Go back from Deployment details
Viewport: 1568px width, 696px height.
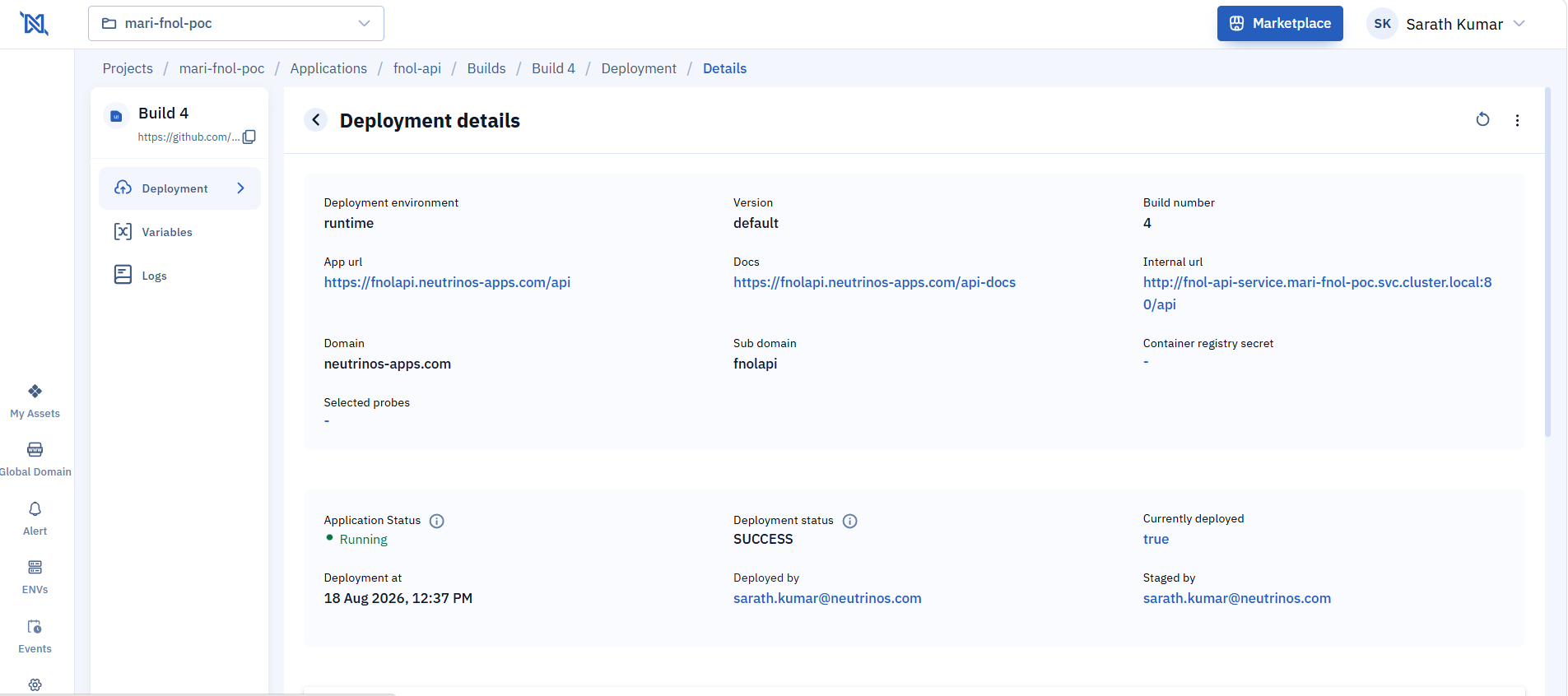tap(316, 120)
